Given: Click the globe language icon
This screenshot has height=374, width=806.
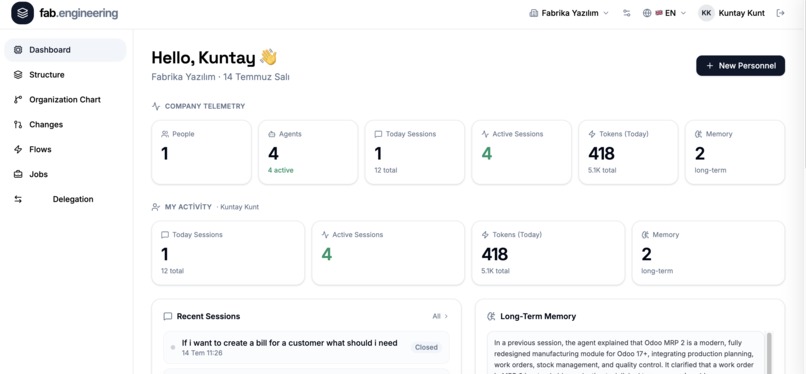Looking at the screenshot, I should (x=647, y=13).
